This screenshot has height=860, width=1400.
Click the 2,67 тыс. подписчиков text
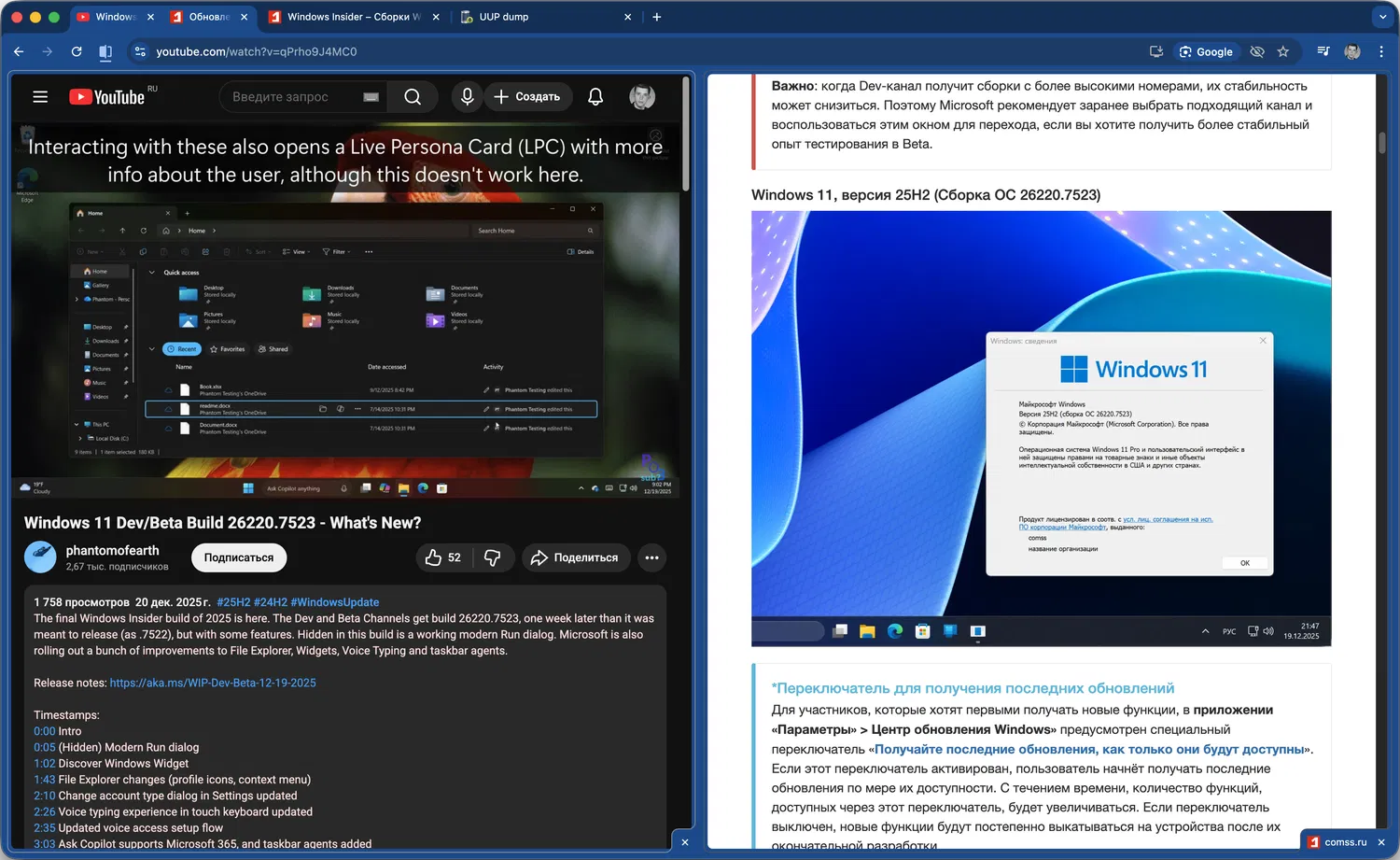pyautogui.click(x=118, y=567)
